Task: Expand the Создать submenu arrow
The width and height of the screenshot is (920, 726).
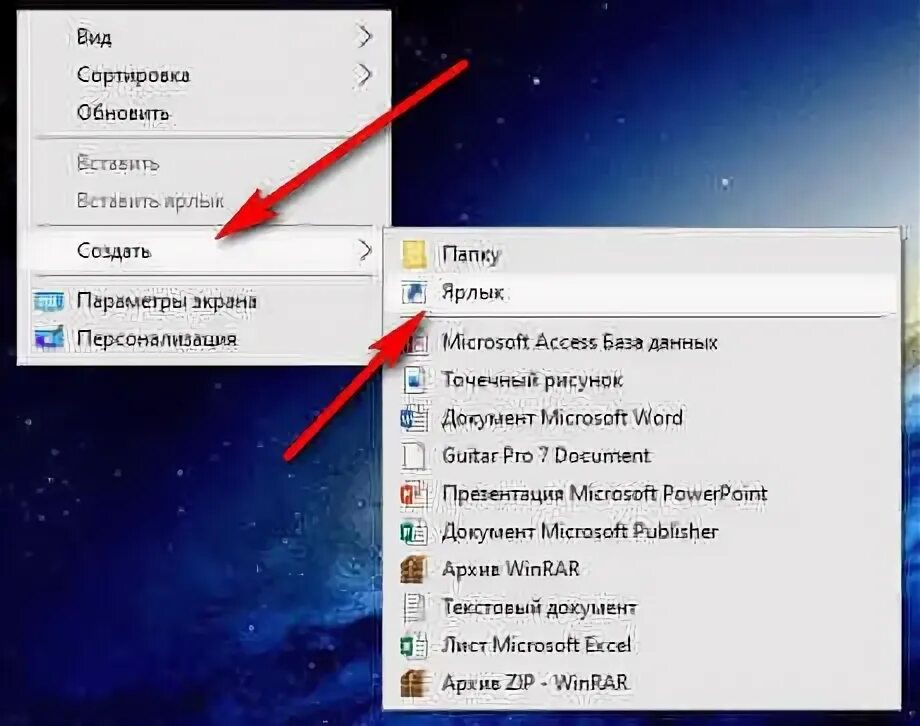Action: [x=364, y=251]
